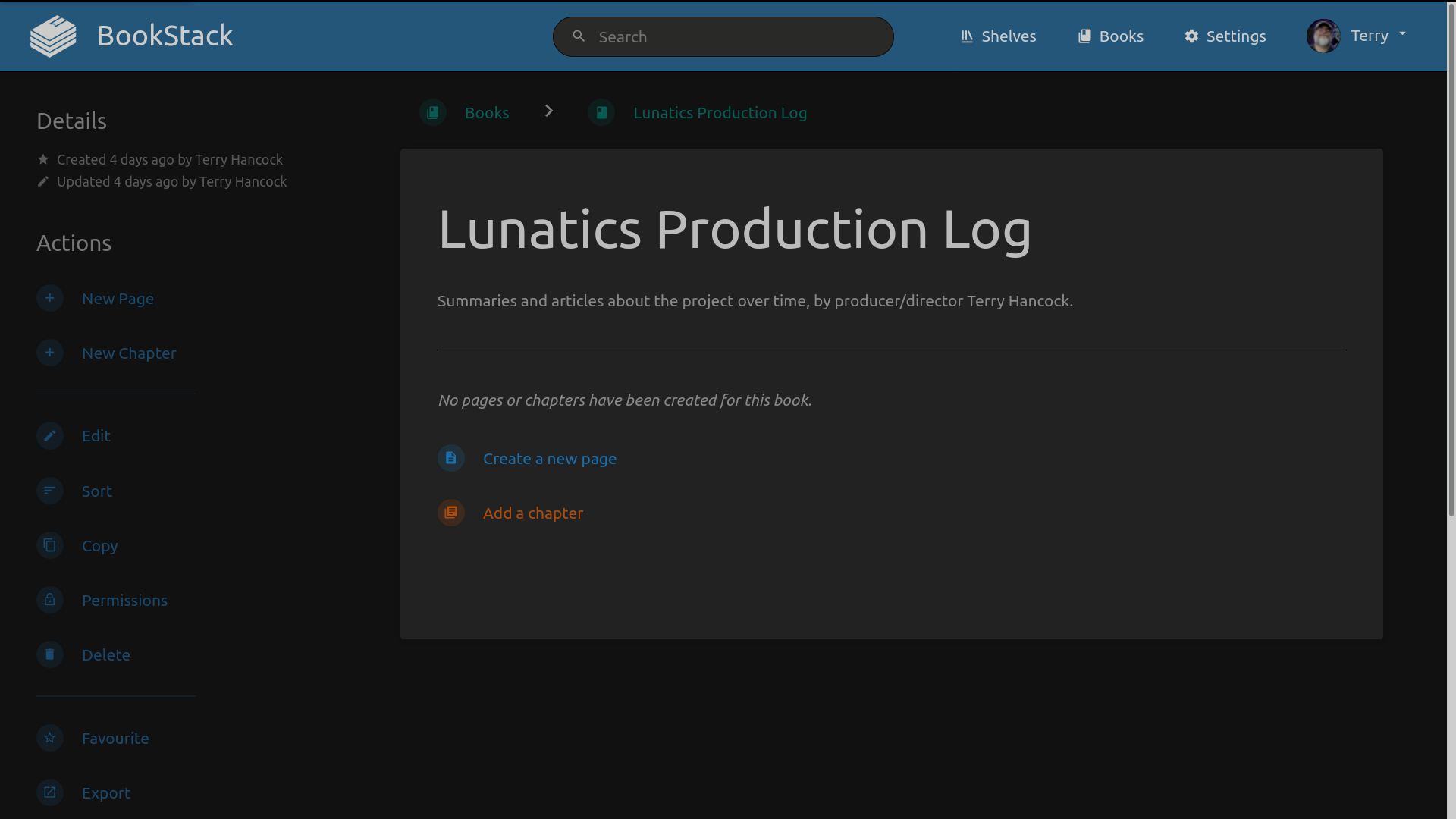This screenshot has height=819, width=1456.
Task: Go to Books breadcrumb link
Action: tap(486, 113)
